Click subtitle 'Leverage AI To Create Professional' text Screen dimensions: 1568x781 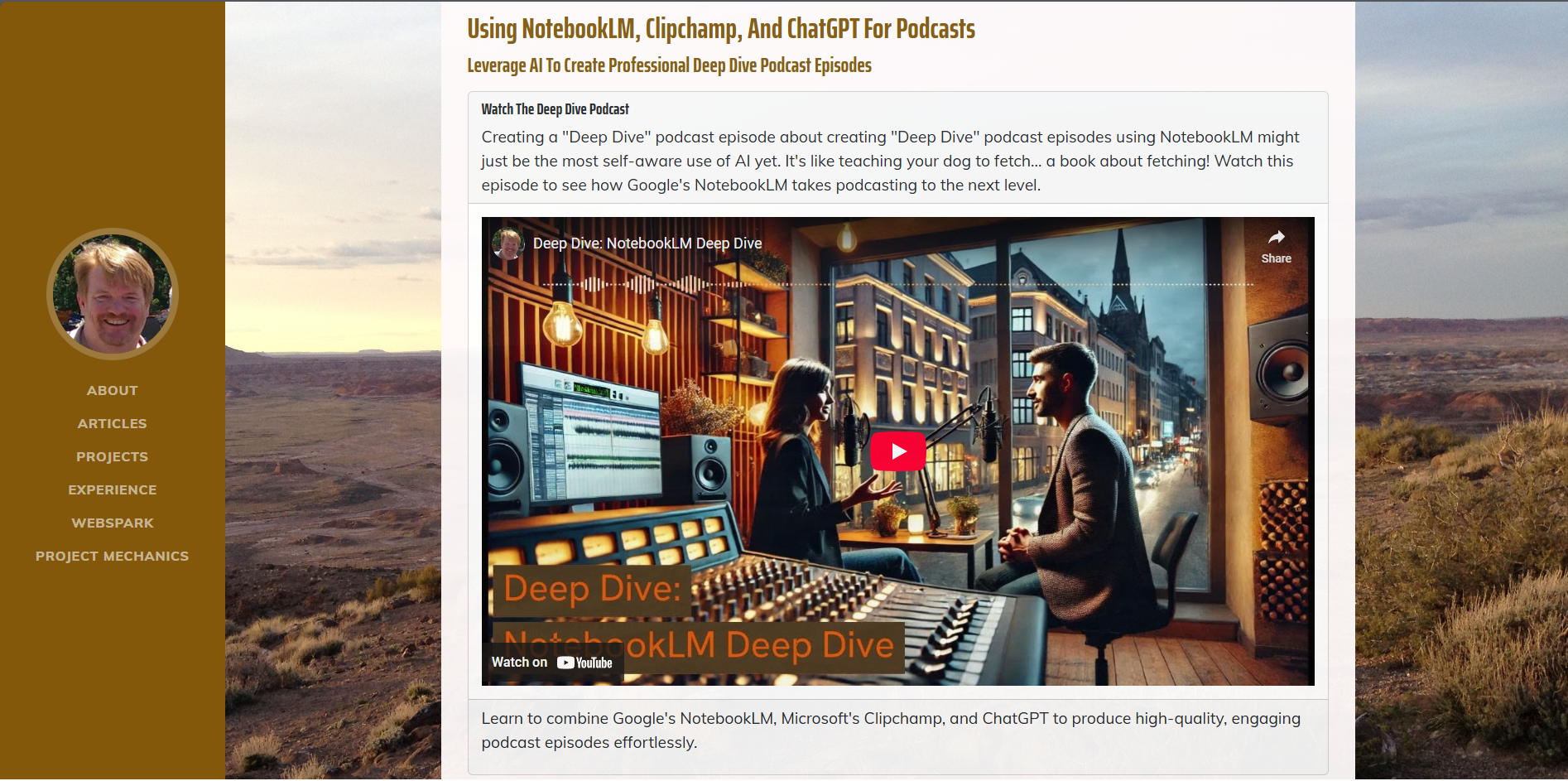coord(669,65)
